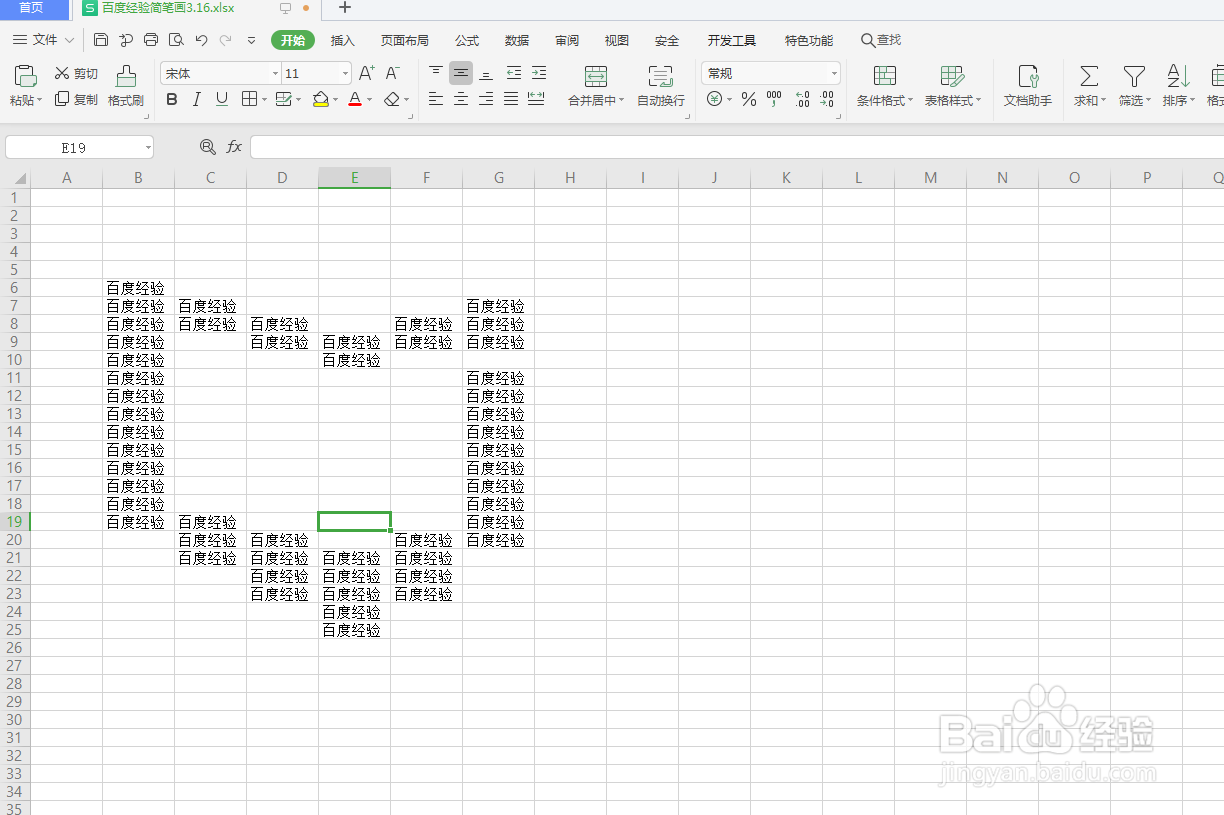Switch to the Page Layout (页面布局) tab

[x=405, y=40]
